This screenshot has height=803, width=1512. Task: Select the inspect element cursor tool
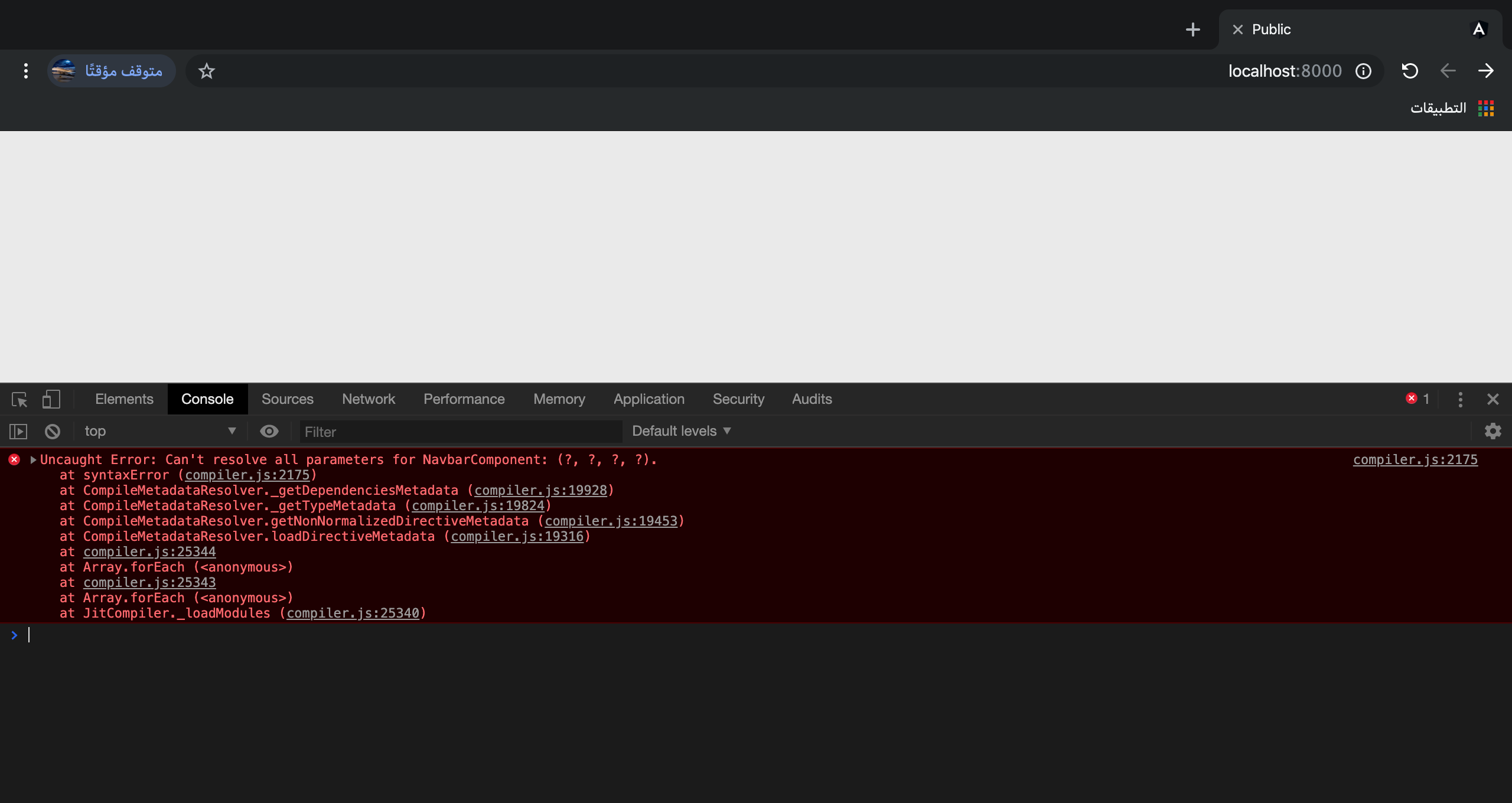coord(19,399)
